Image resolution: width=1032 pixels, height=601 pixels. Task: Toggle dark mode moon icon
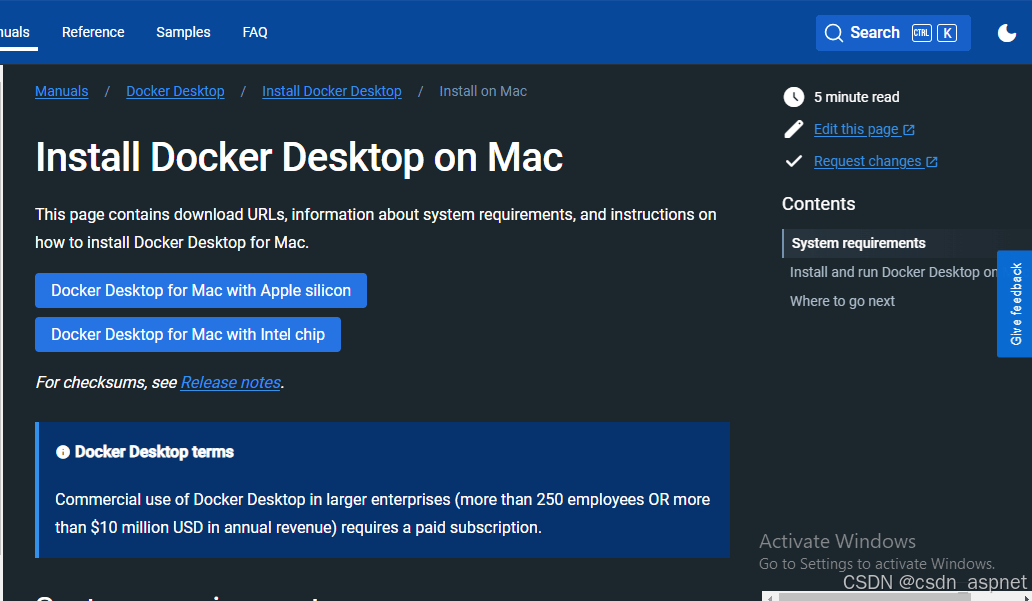click(x=1006, y=32)
